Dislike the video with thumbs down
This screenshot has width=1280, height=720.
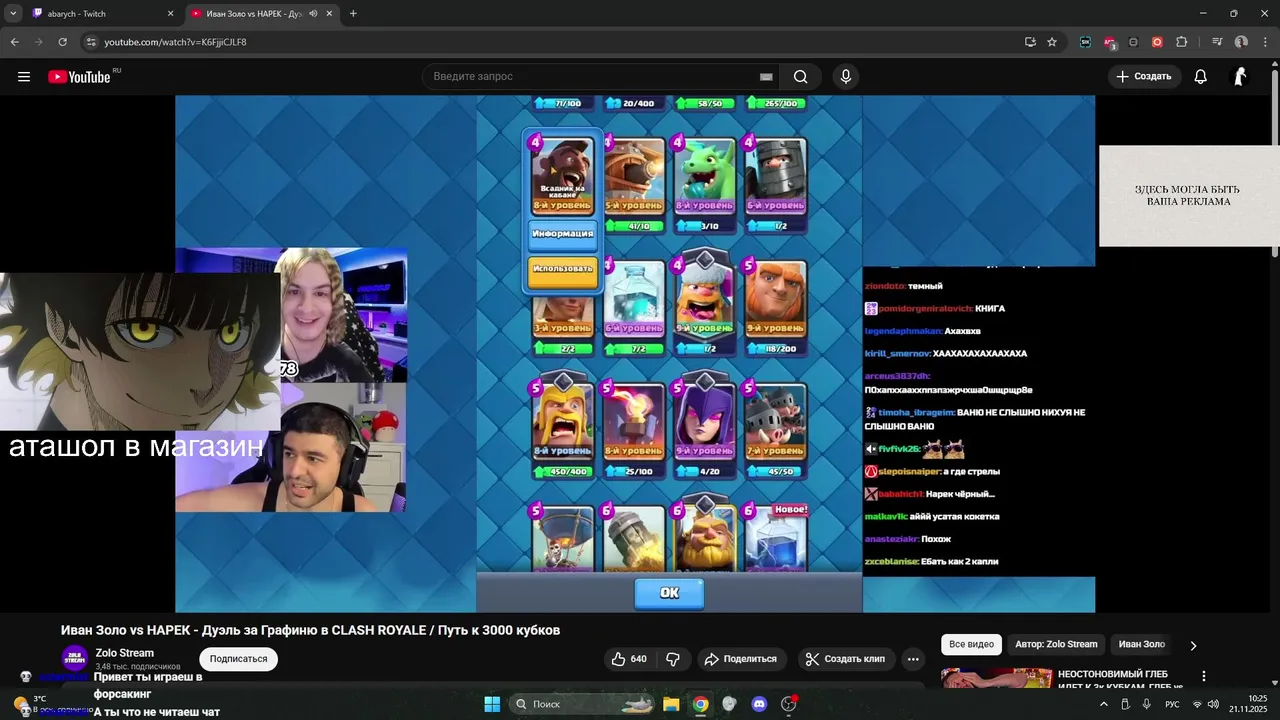pos(673,659)
